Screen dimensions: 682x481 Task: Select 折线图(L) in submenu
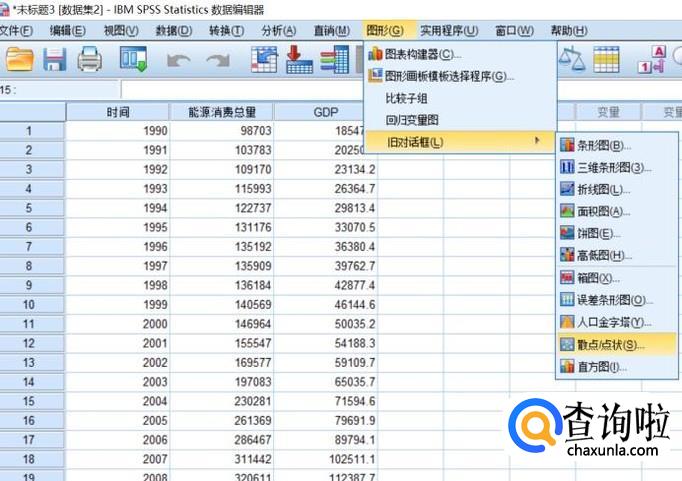click(617, 190)
